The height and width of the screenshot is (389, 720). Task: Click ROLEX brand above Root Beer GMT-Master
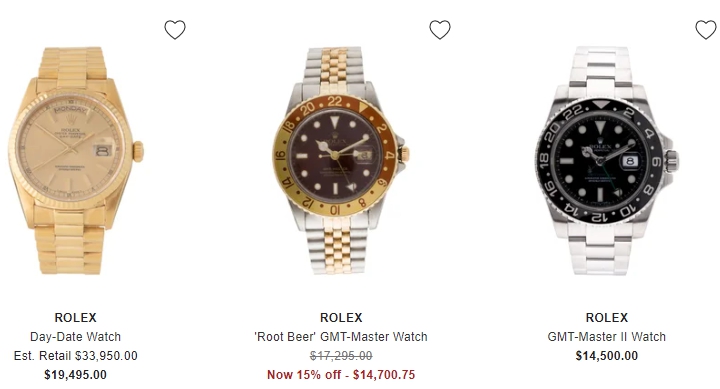click(x=341, y=318)
